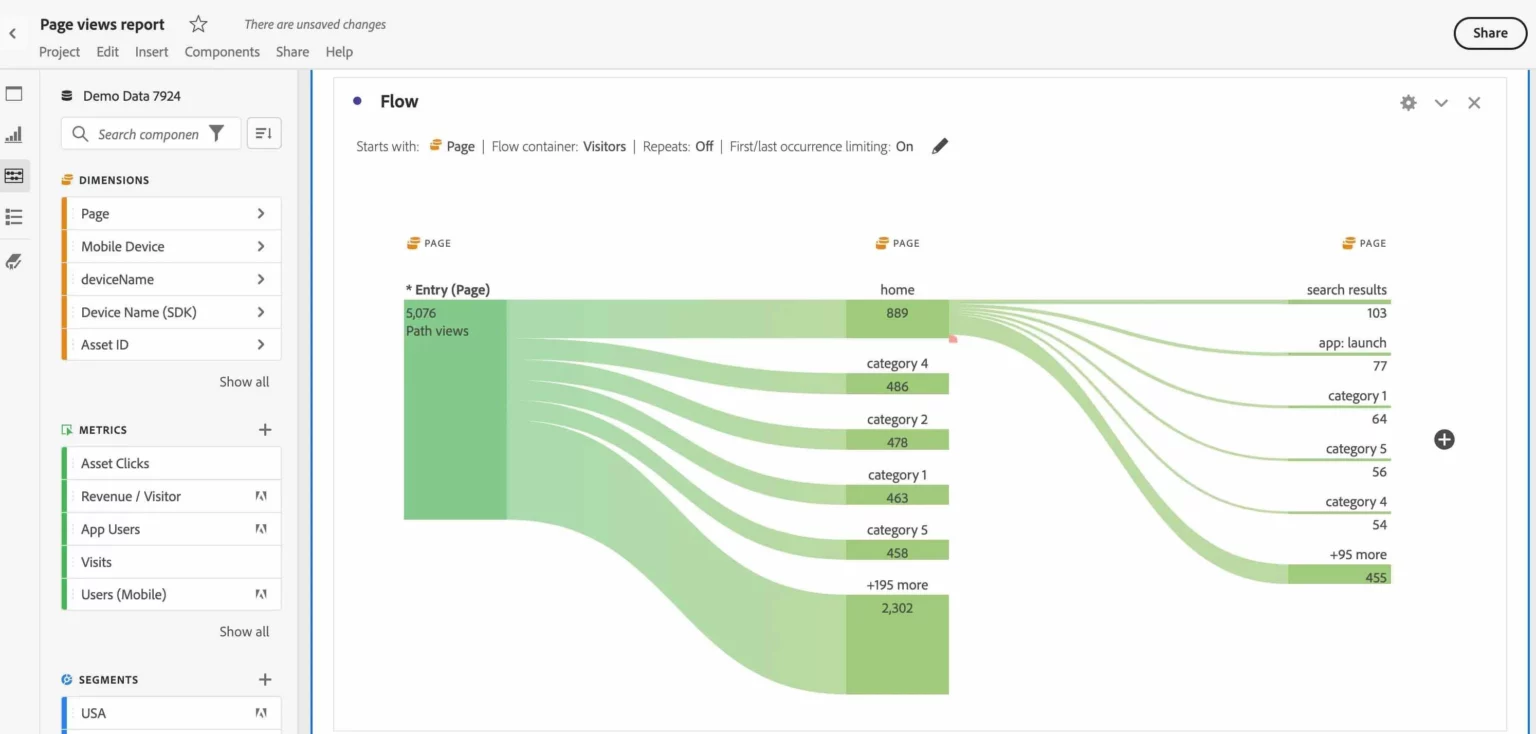This screenshot has width=1536, height=734.
Task: Edit Flow configuration with the pencil icon
Action: coord(939,146)
